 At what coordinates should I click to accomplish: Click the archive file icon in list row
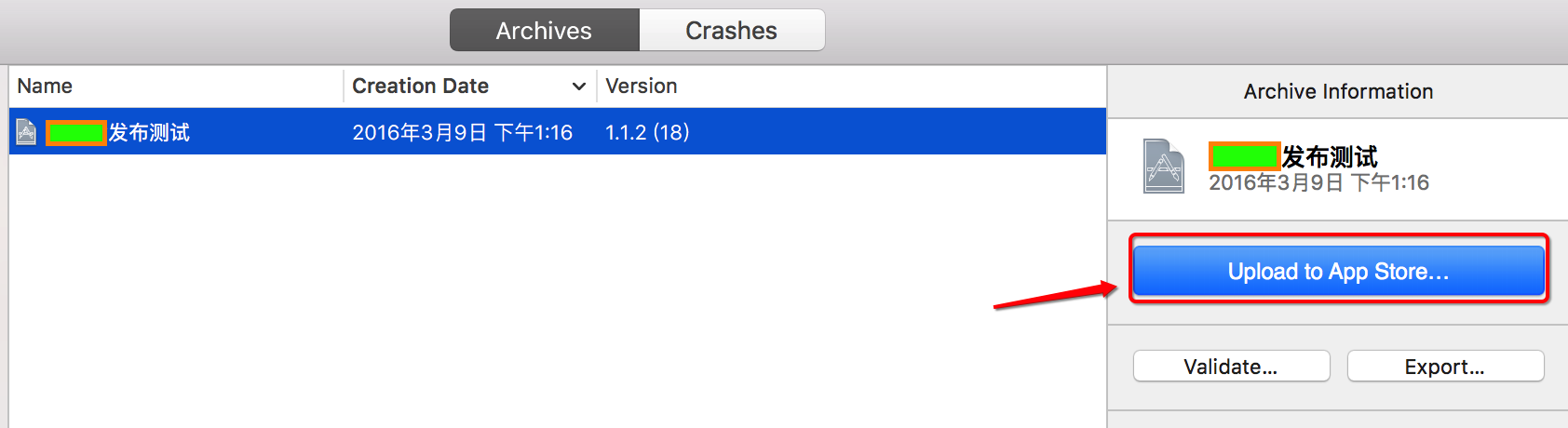click(x=26, y=133)
